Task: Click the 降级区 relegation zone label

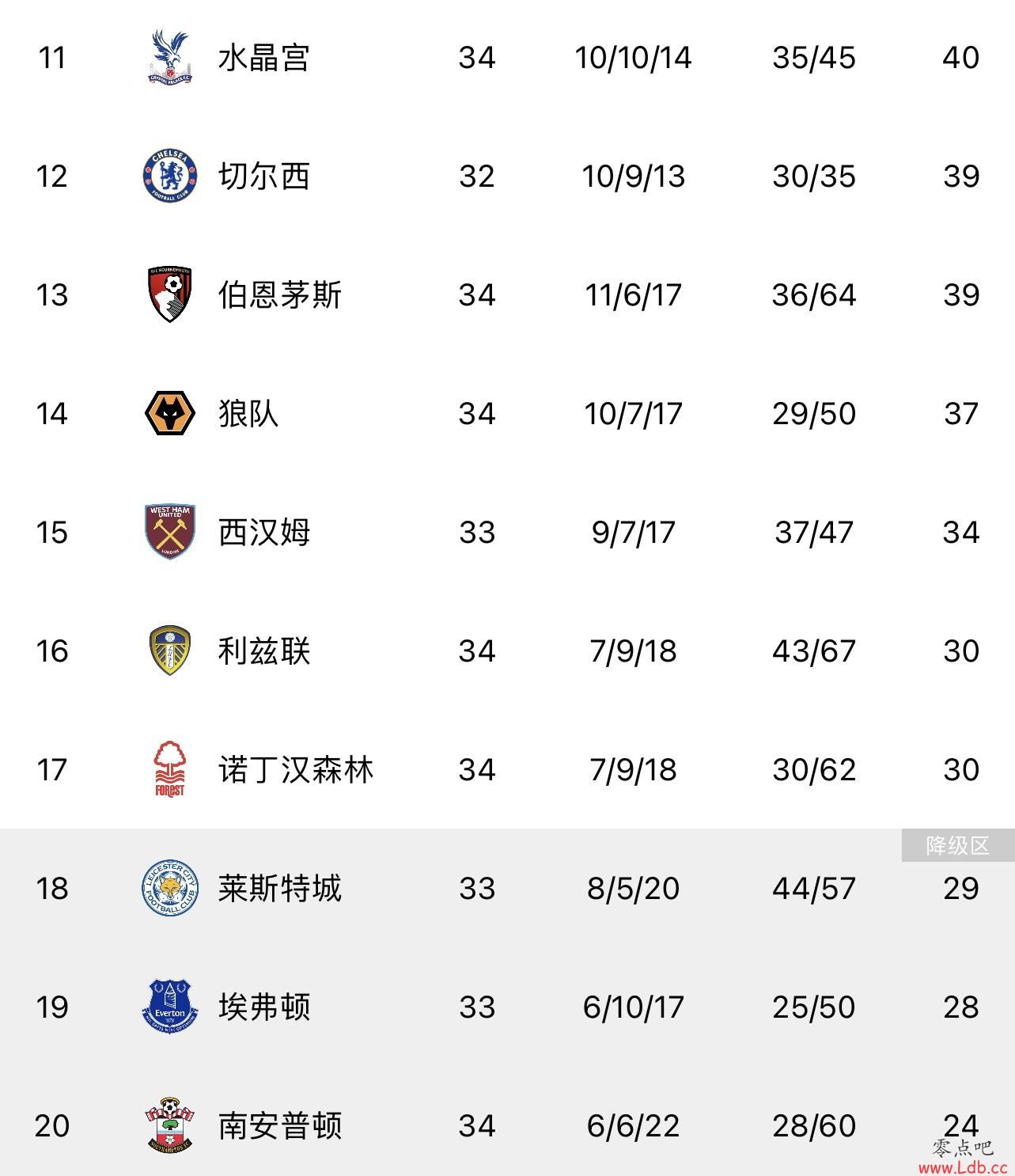Action: click(958, 845)
